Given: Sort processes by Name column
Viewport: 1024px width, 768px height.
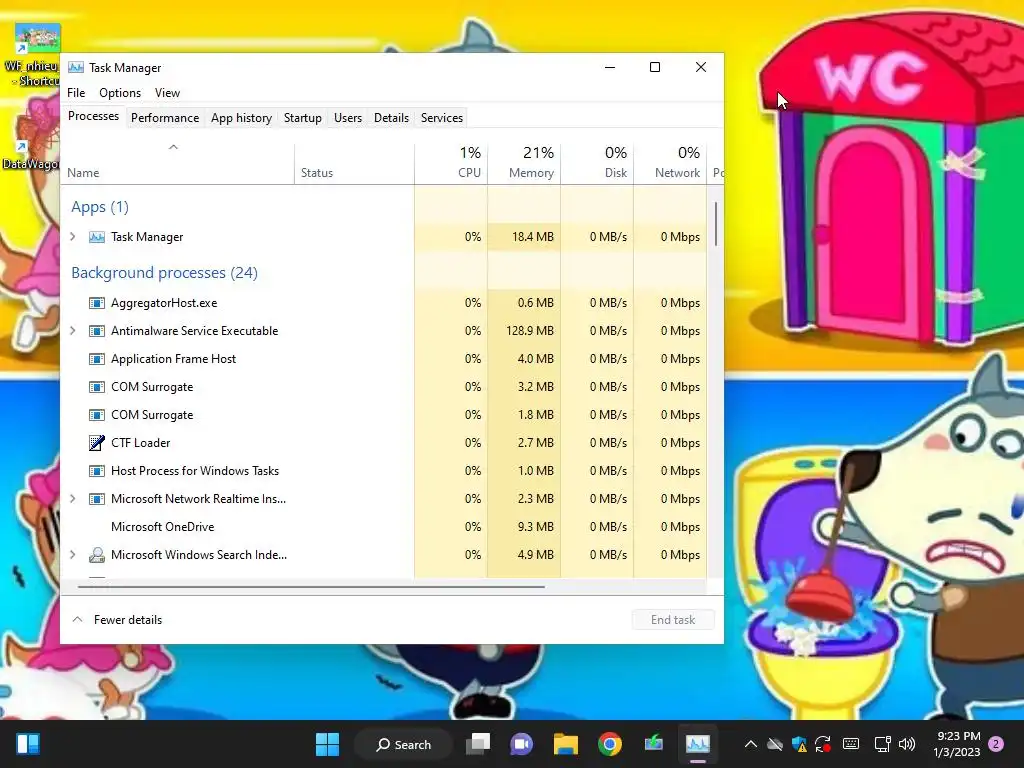Looking at the screenshot, I should pyautogui.click(x=177, y=164).
